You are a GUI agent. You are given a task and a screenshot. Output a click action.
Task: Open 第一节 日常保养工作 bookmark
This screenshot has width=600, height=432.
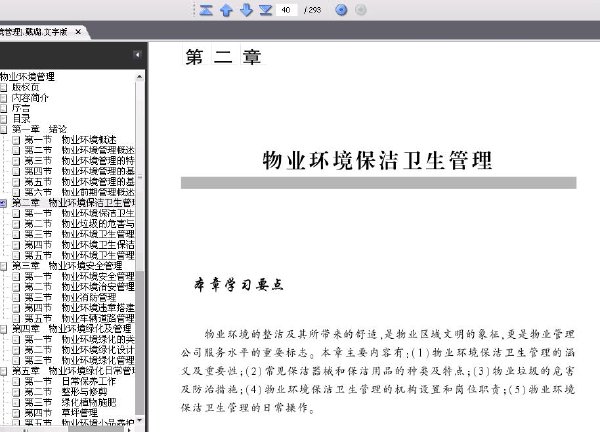[70, 382]
